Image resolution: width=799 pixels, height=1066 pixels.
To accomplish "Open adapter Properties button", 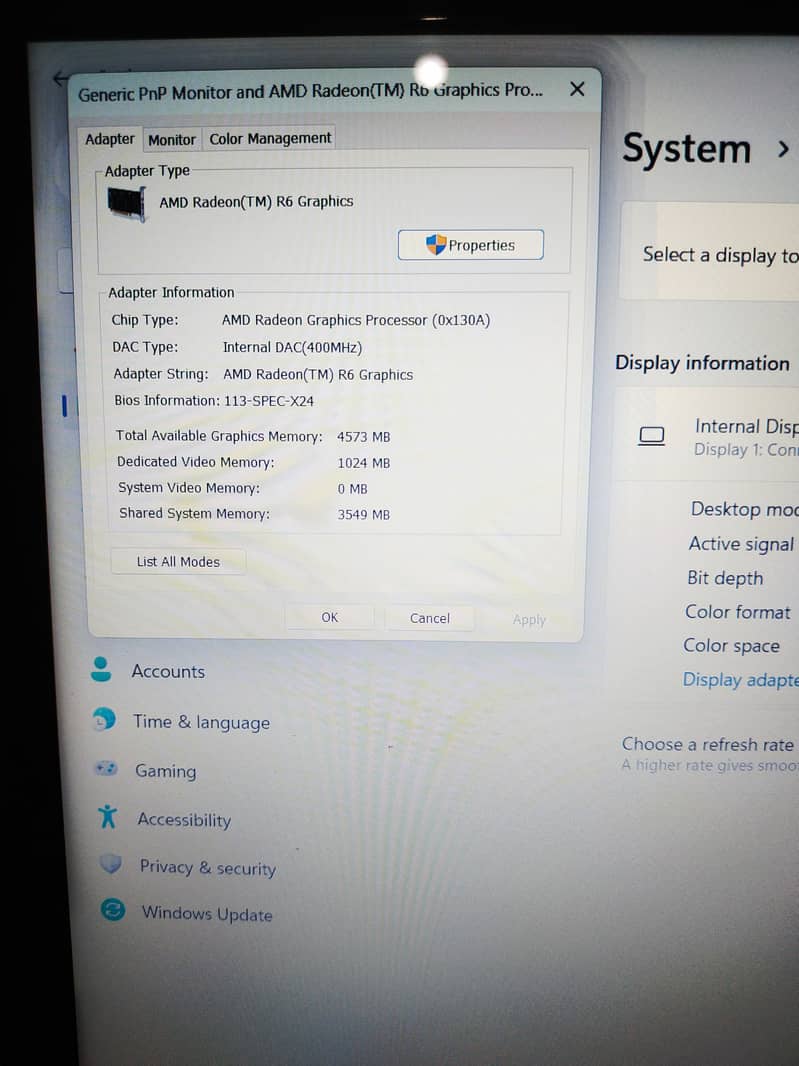I will point(471,245).
